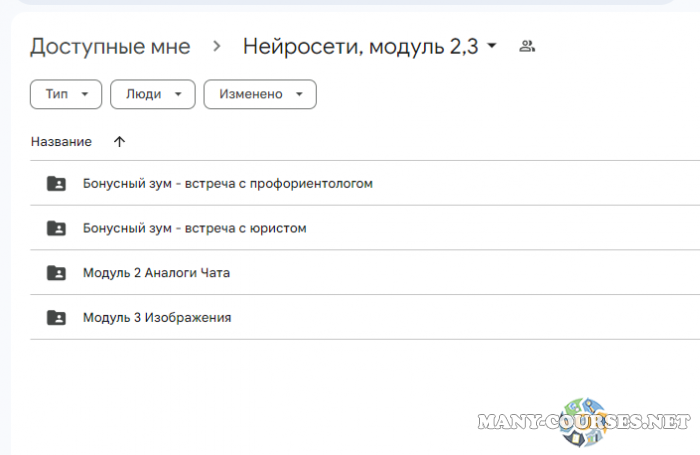Click the shared folder icon for встреча с юристом
The height and width of the screenshot is (455, 700).
57,228
